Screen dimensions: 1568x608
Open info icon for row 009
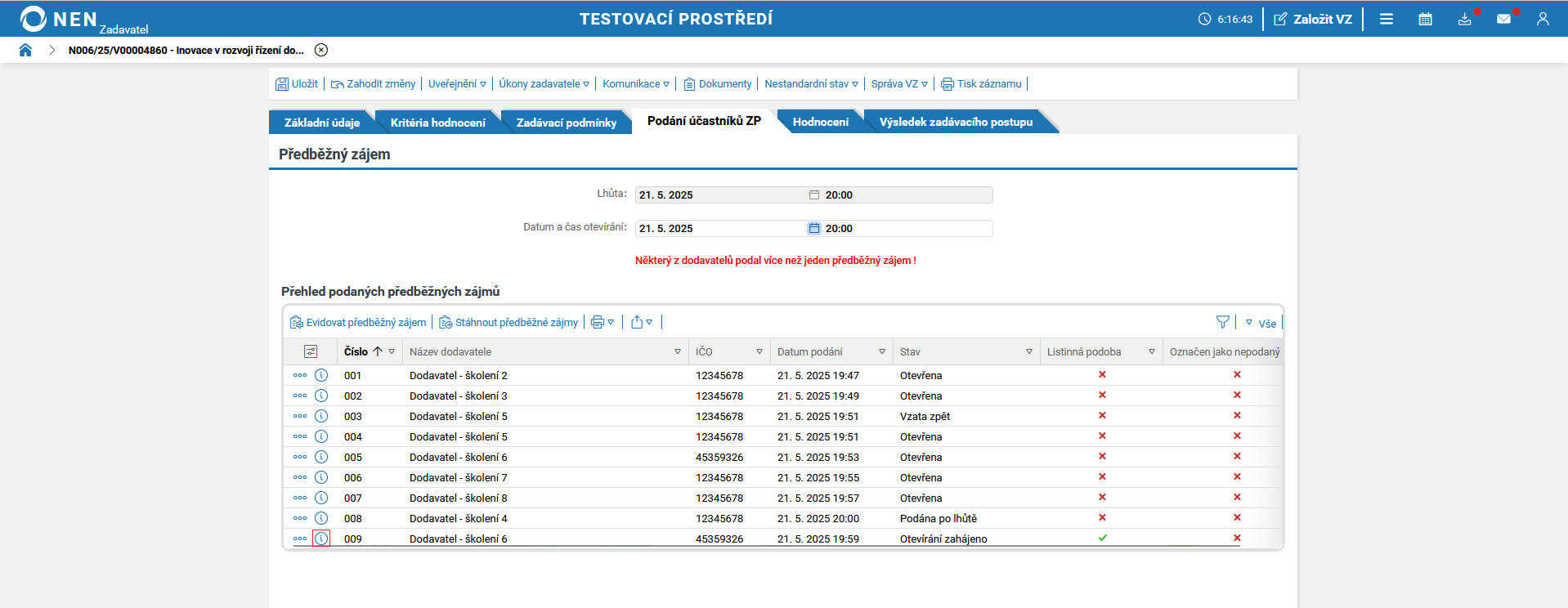(321, 539)
